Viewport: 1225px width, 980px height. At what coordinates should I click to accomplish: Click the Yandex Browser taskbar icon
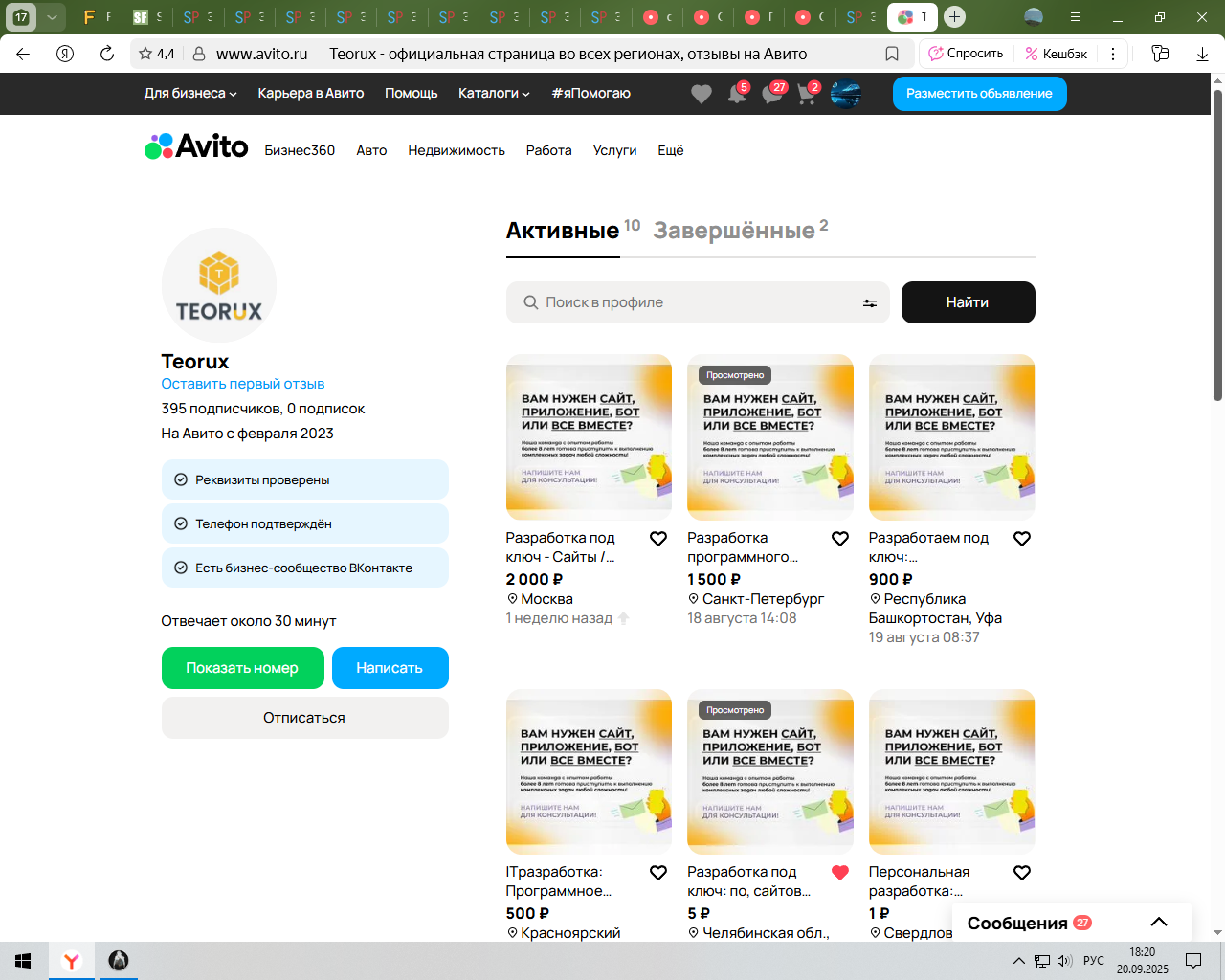click(x=72, y=961)
